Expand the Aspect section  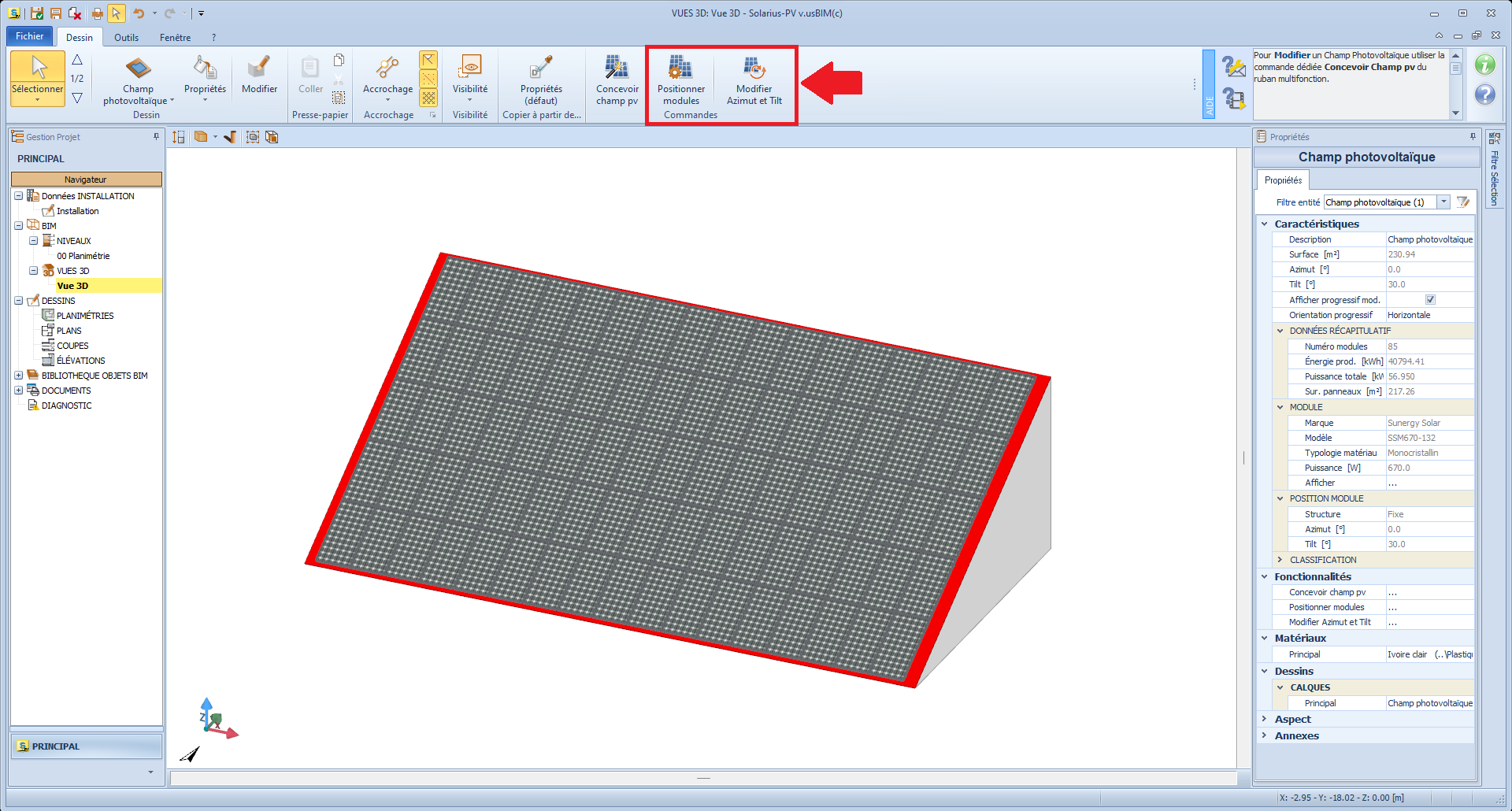tap(1265, 720)
